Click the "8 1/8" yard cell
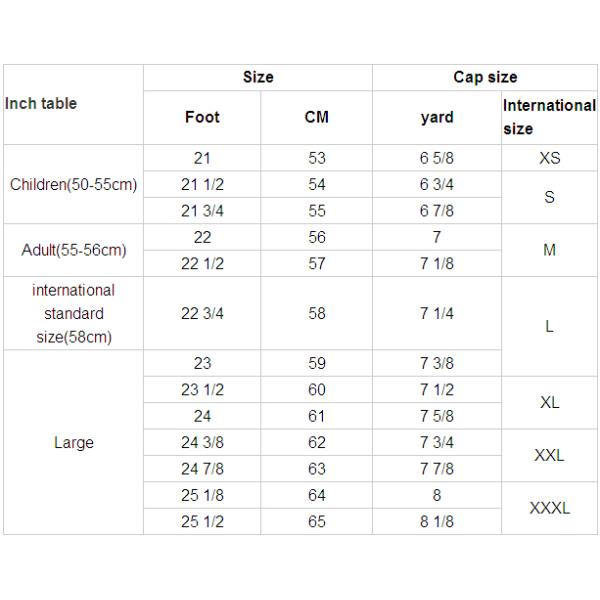Screen dimensions: 600x600 [x=437, y=521]
